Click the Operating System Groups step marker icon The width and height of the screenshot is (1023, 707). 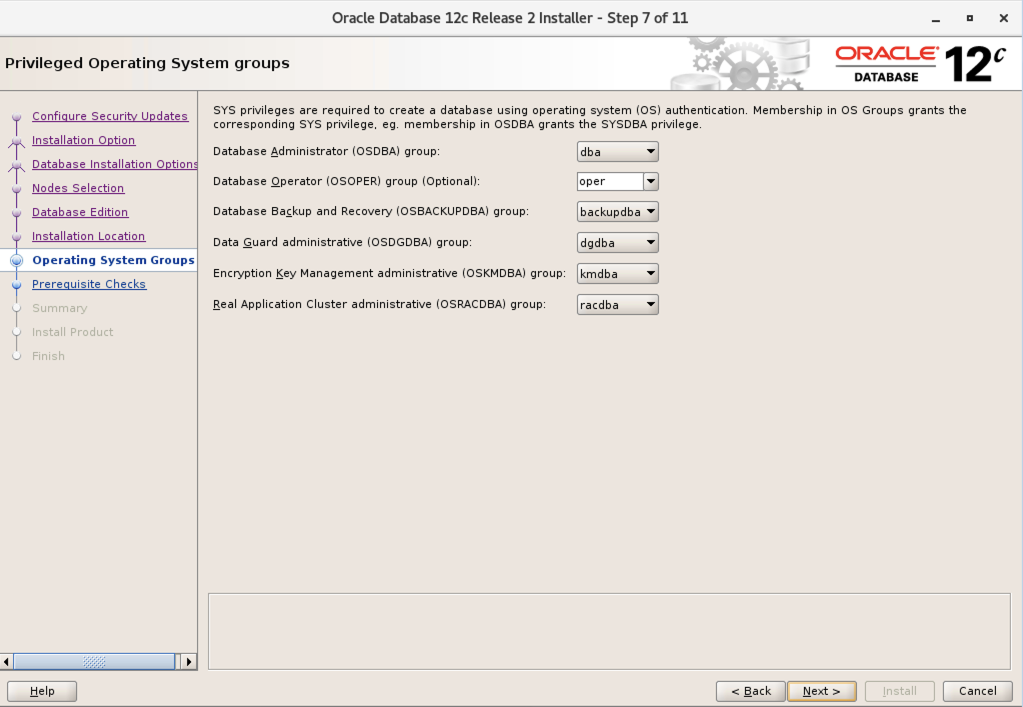point(17,260)
